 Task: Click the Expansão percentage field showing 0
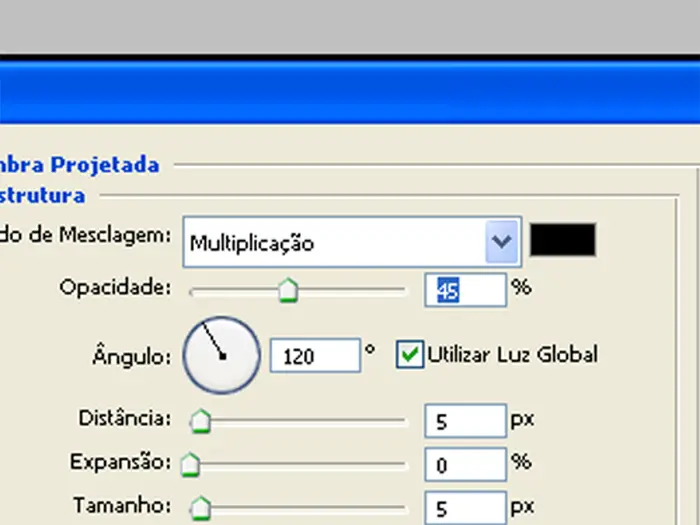[465, 465]
